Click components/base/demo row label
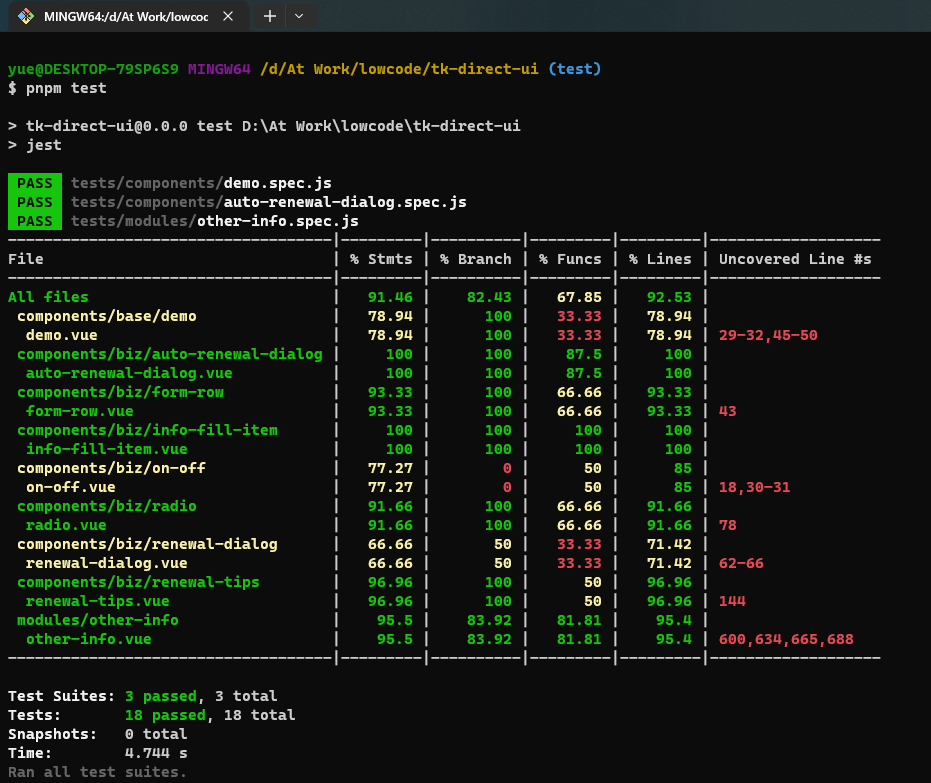Image resolution: width=931 pixels, height=783 pixels. [107, 316]
